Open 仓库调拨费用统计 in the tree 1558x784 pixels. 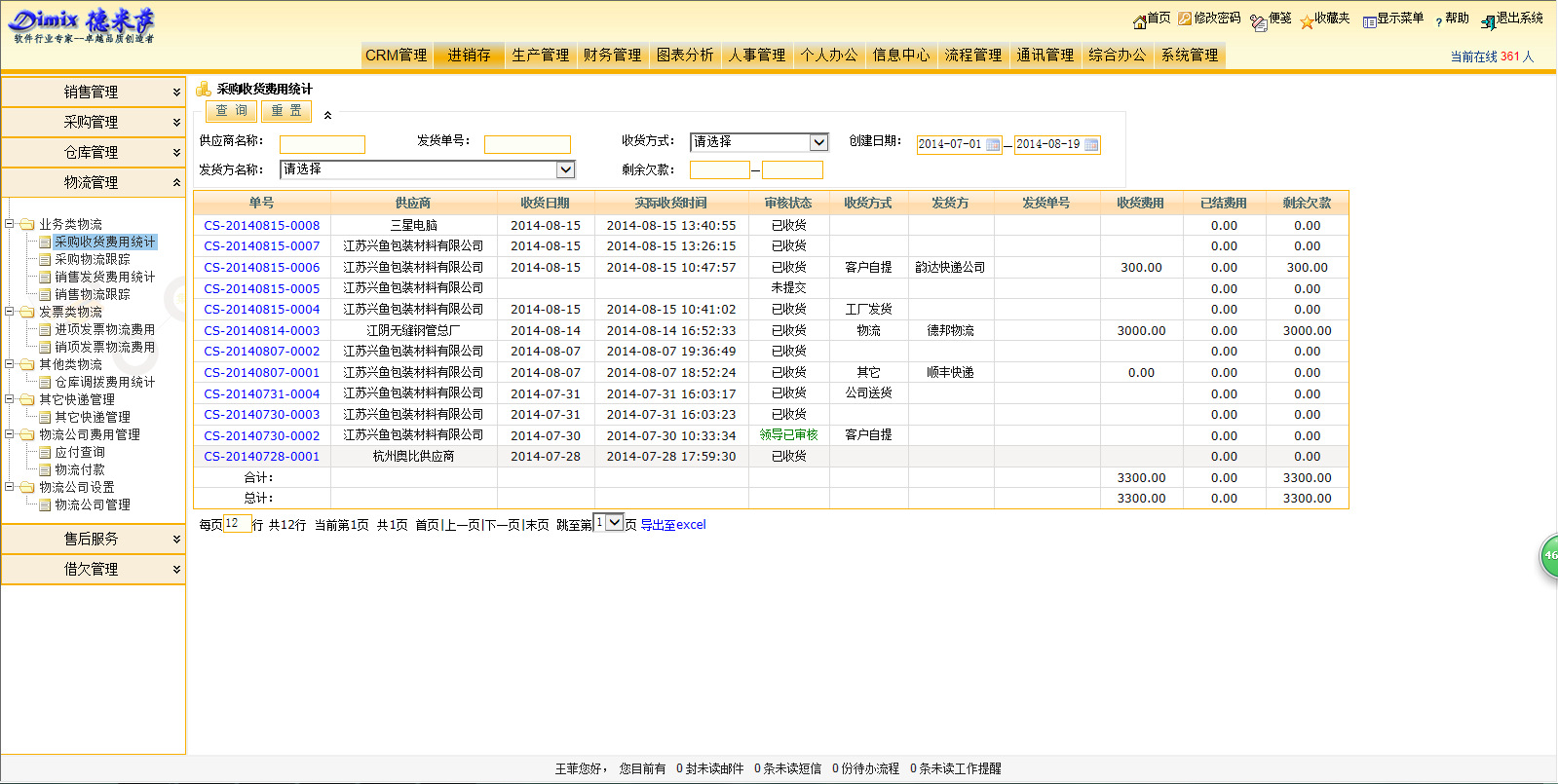pyautogui.click(x=104, y=382)
